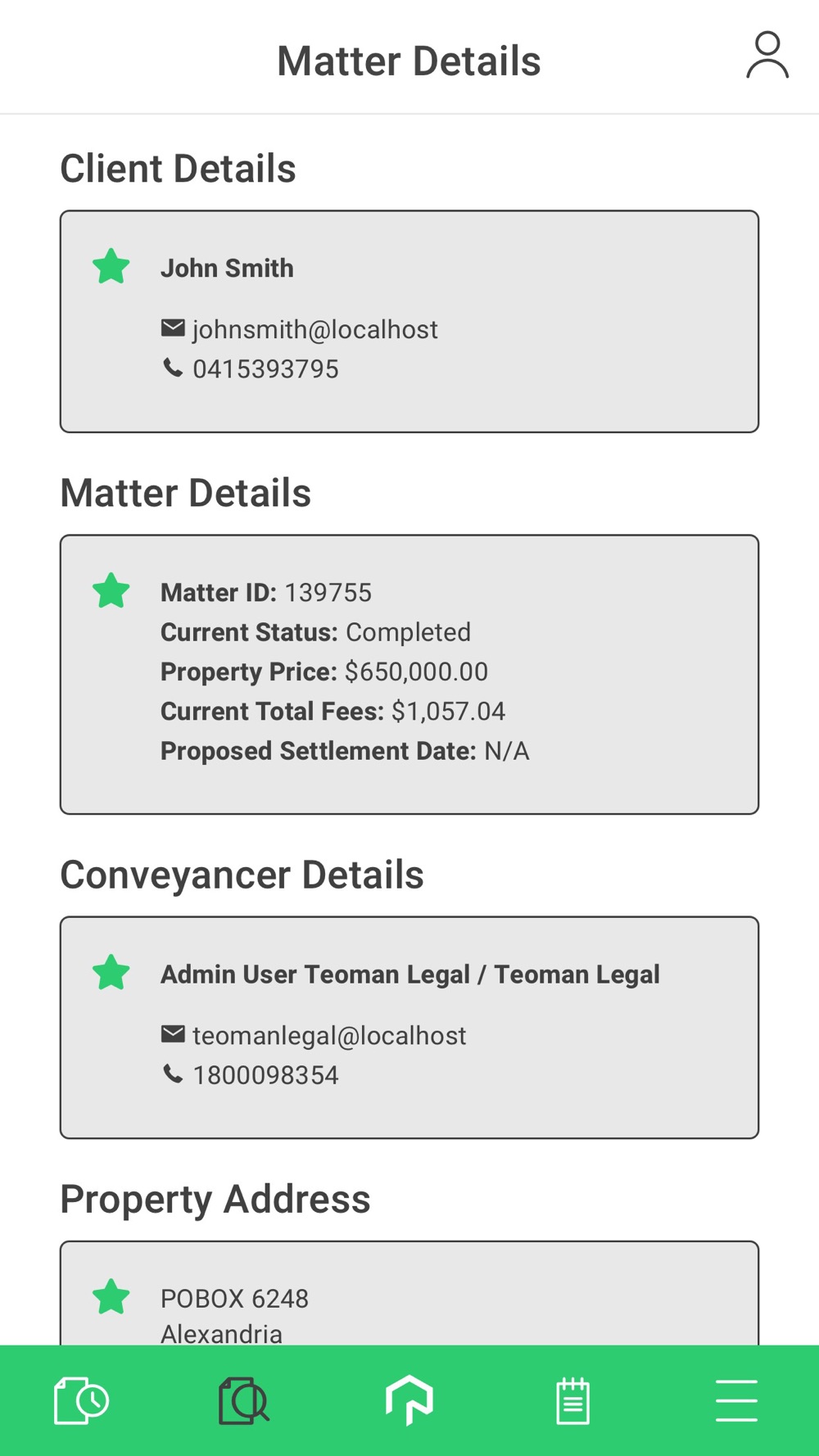Open the document history tab icon
This screenshot has width=819, height=1456.
pyautogui.click(x=81, y=1400)
